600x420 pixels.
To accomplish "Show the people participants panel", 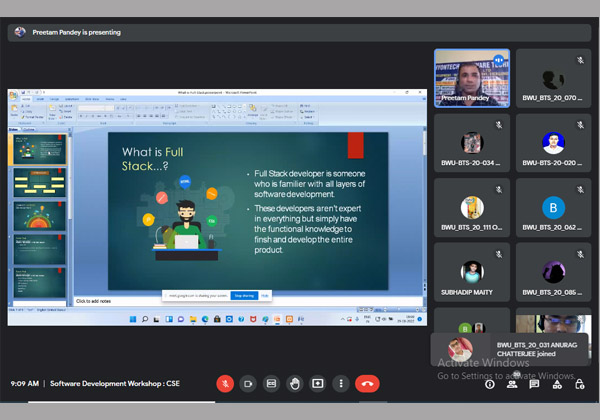I will click(x=512, y=384).
